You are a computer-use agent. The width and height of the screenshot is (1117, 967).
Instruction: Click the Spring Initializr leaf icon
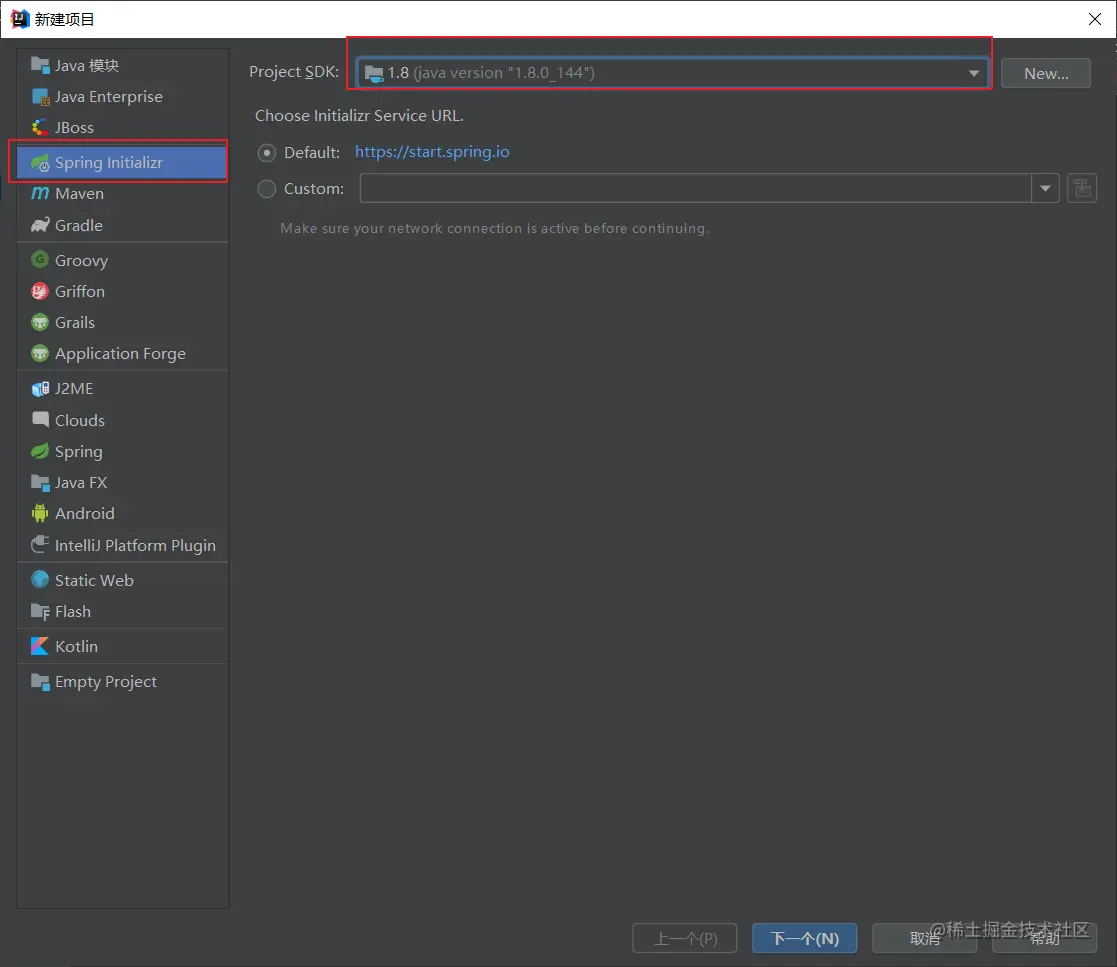pos(40,162)
